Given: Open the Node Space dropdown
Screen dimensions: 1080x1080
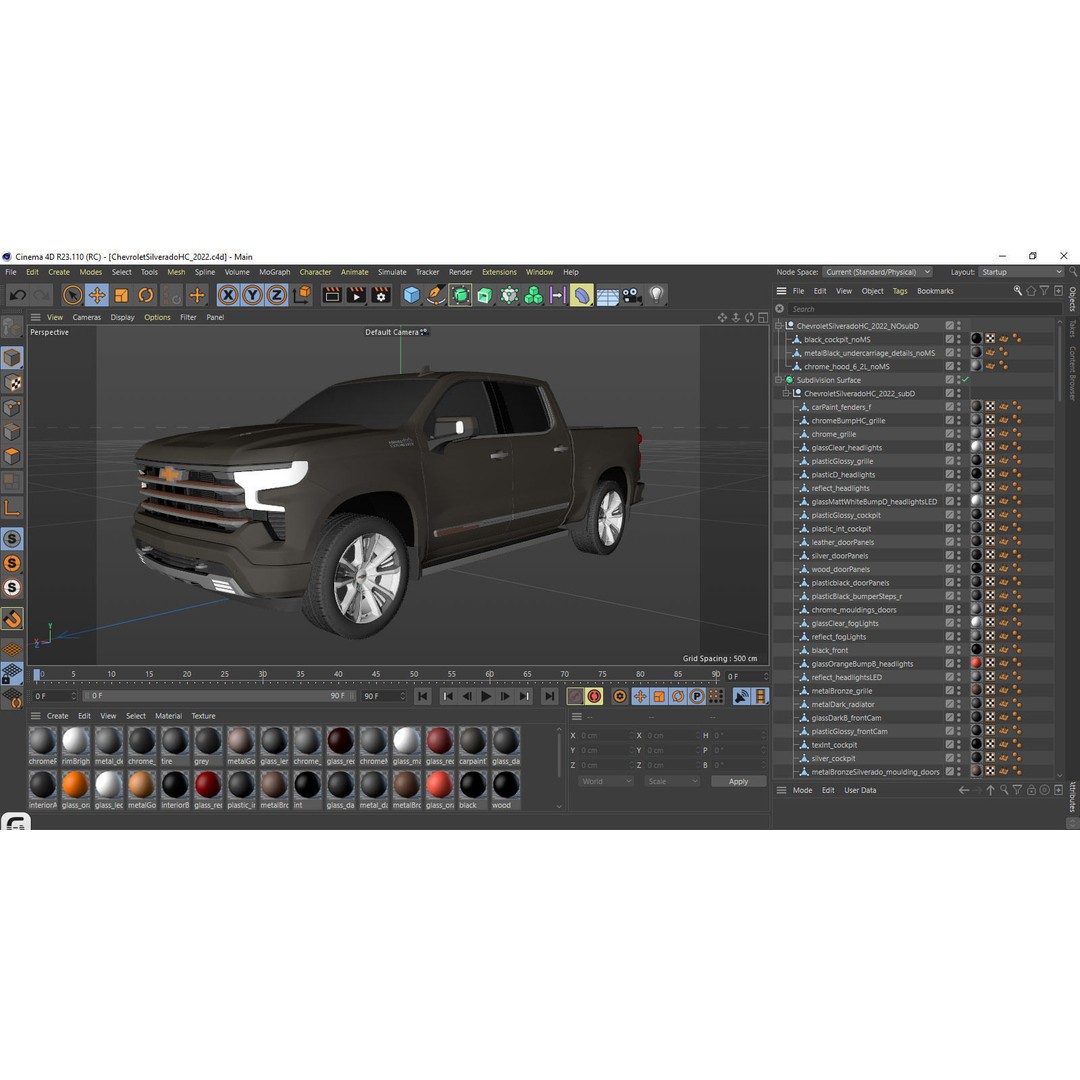Looking at the screenshot, I should point(878,272).
